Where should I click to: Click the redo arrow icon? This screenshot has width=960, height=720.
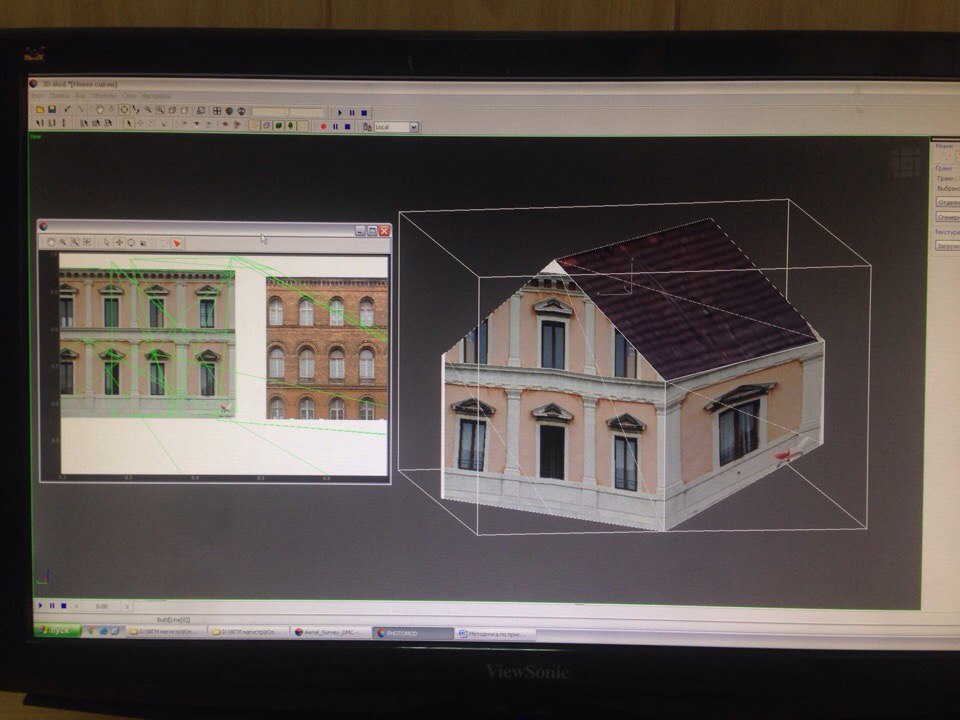(80, 110)
